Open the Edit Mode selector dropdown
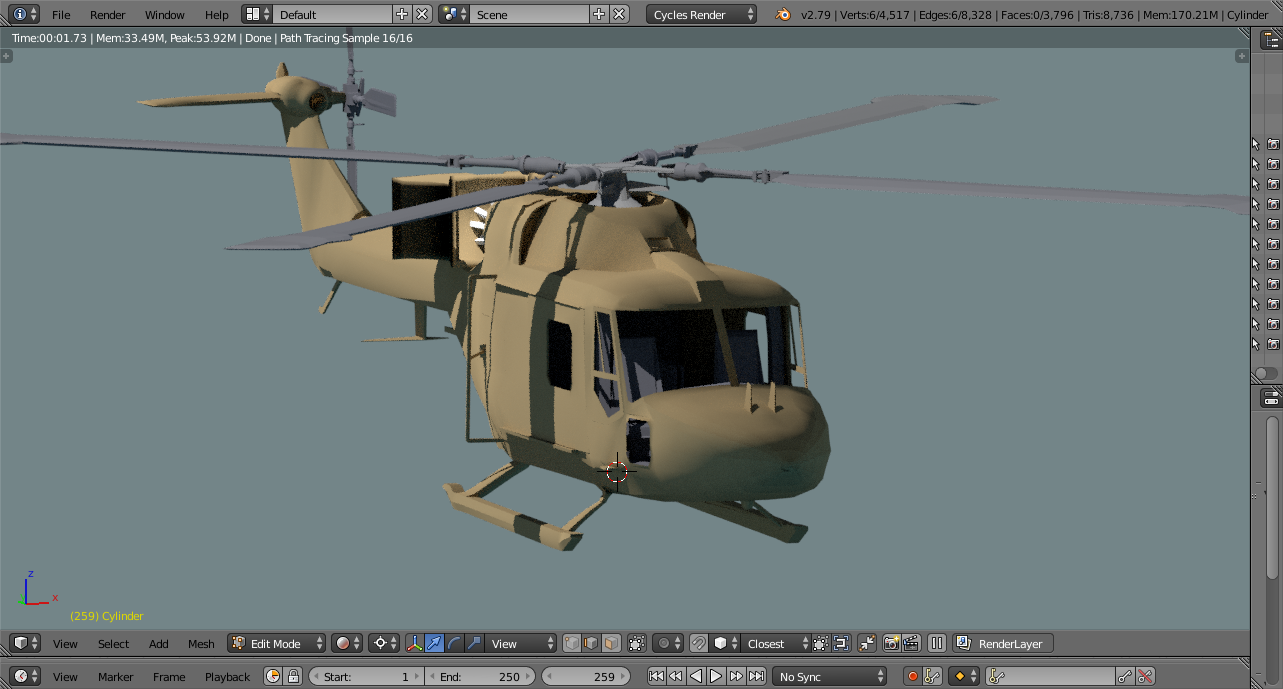Screen dimensions: 1283x689 276,643
